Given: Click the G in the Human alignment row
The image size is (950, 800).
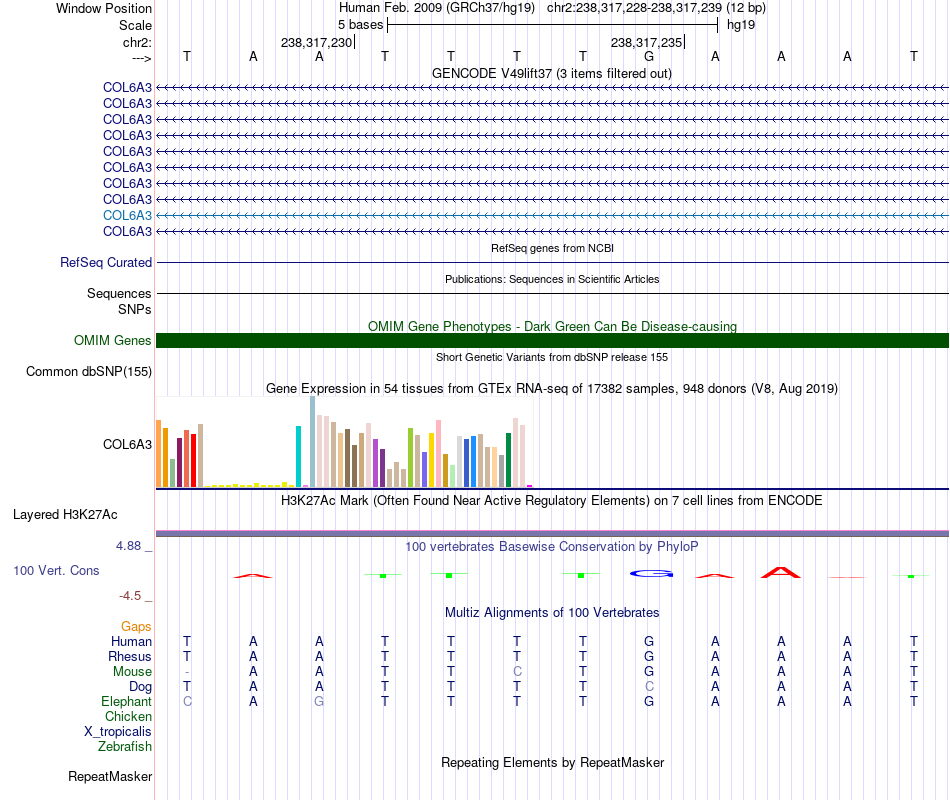Looking at the screenshot, I should pos(649,641).
